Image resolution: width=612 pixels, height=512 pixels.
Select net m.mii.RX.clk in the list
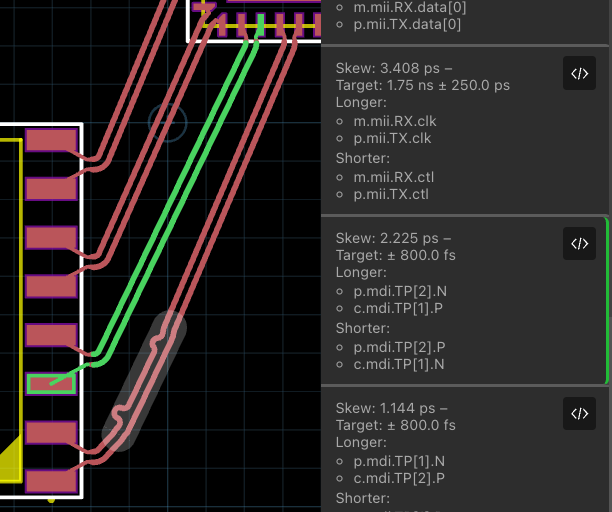(x=394, y=121)
